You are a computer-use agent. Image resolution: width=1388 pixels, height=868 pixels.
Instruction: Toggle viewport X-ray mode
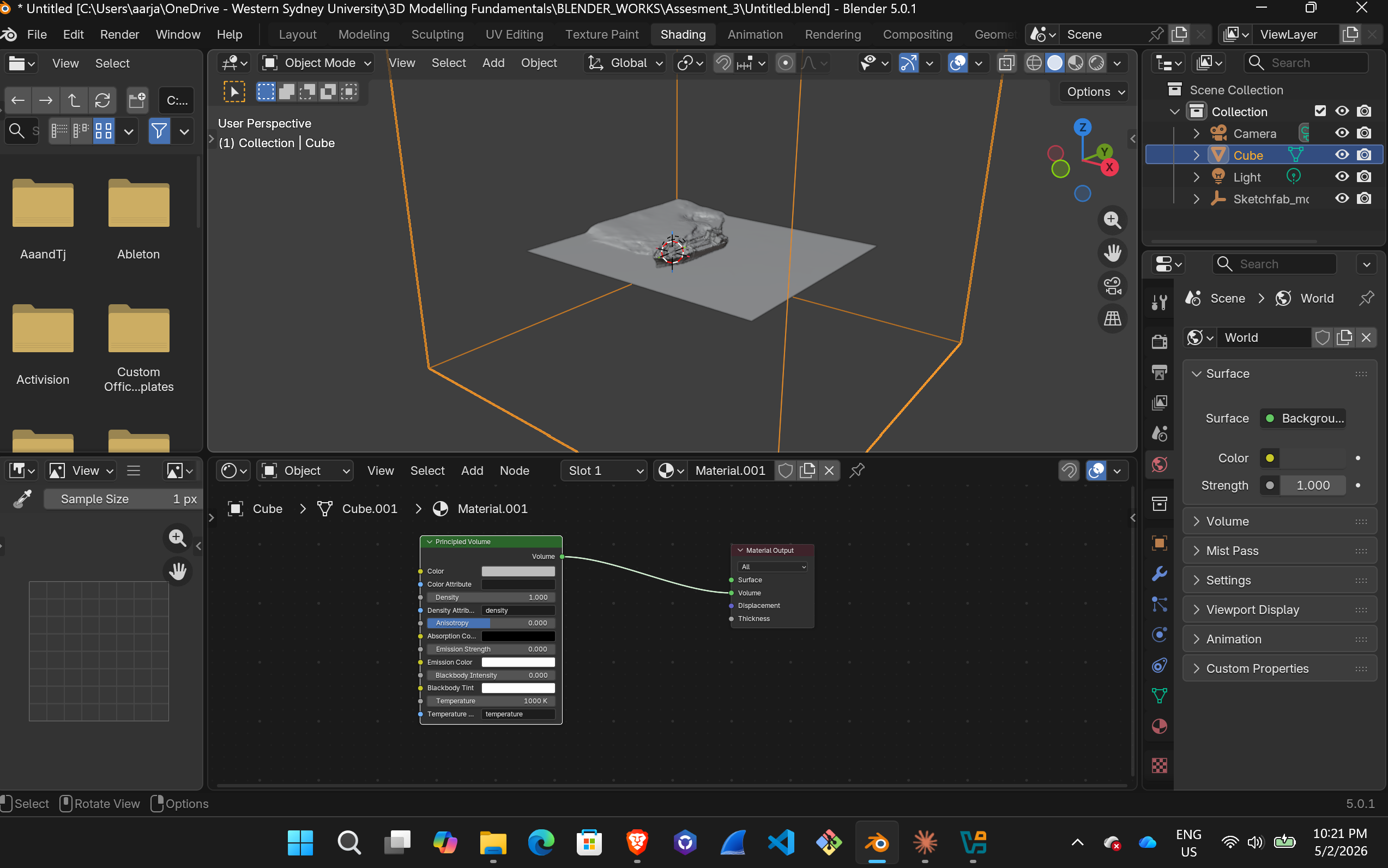click(1006, 63)
